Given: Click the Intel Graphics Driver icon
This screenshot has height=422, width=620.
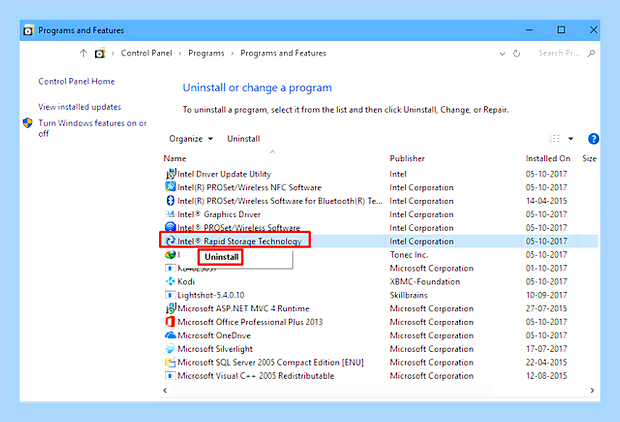Looking at the screenshot, I should click(170, 214).
